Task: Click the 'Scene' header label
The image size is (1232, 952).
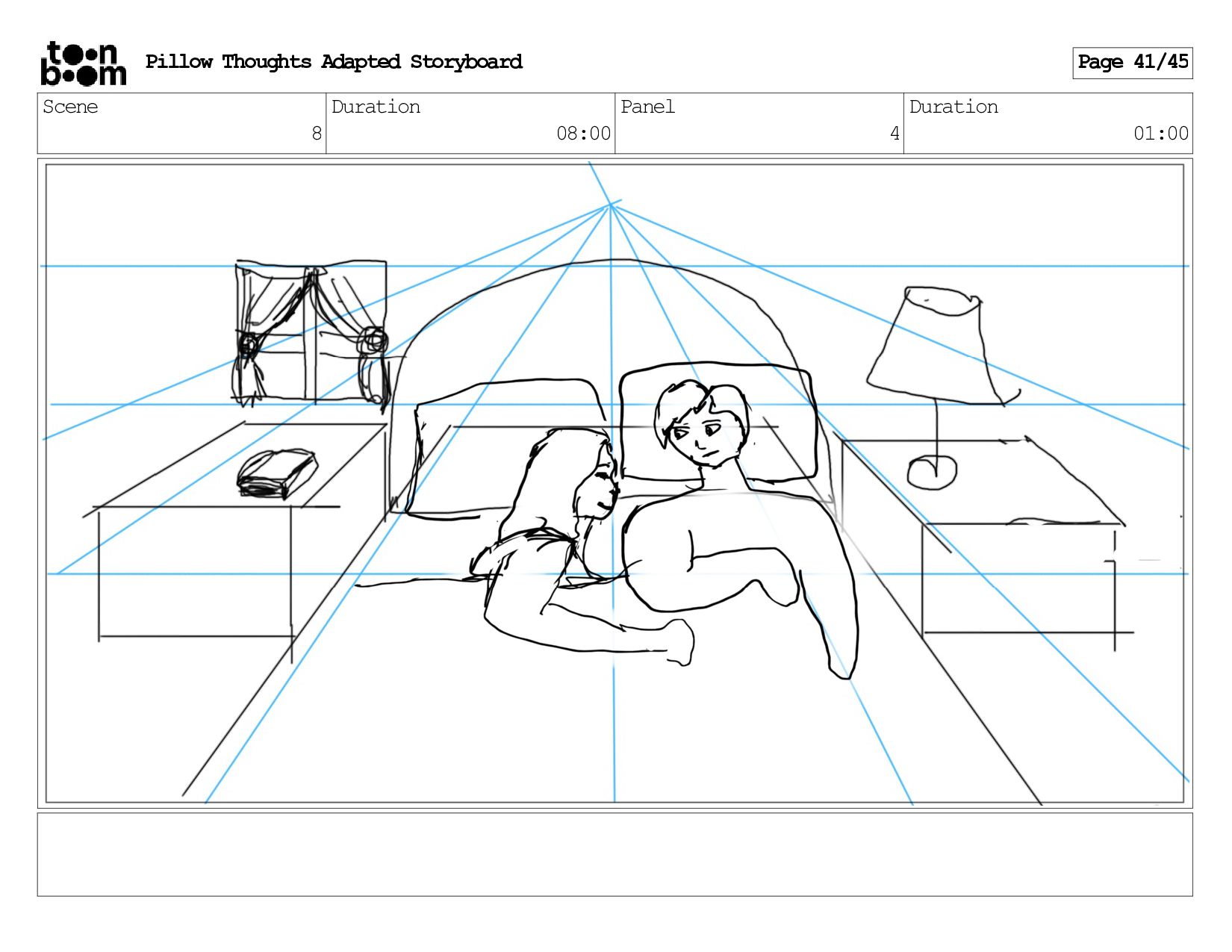Action: 70,108
